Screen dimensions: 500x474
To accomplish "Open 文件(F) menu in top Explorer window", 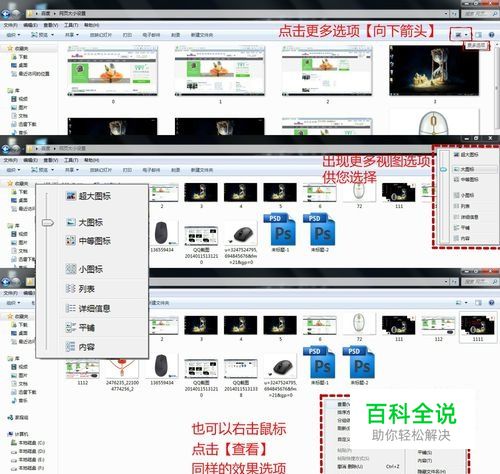I will 10,25.
